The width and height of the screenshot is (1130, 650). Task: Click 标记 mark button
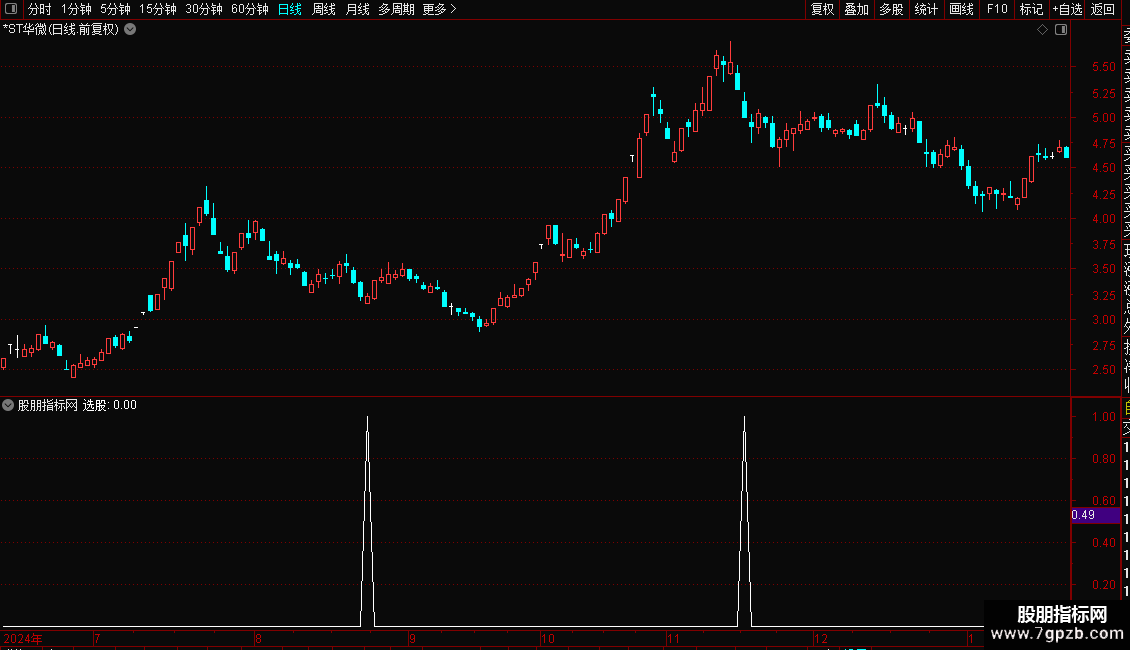point(1031,9)
